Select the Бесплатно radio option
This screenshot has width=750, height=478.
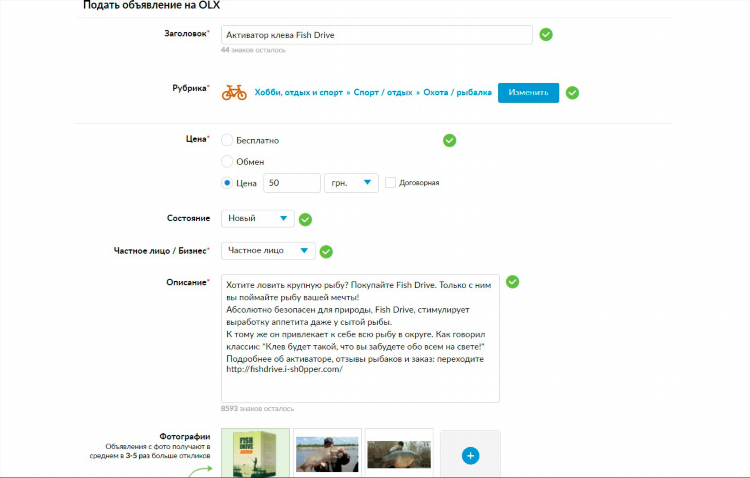227,140
